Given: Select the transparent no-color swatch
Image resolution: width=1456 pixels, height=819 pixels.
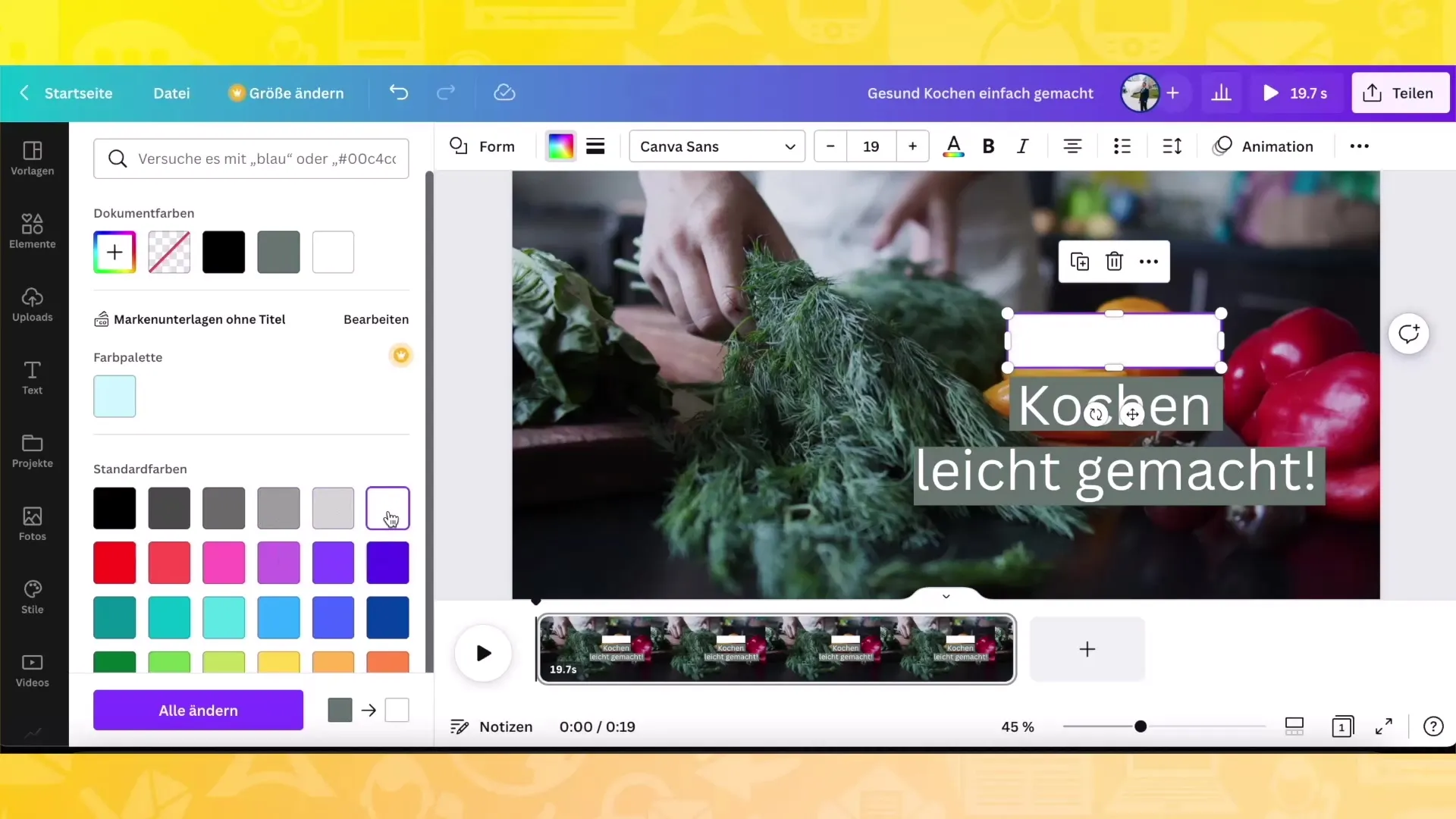Looking at the screenshot, I should 169,252.
